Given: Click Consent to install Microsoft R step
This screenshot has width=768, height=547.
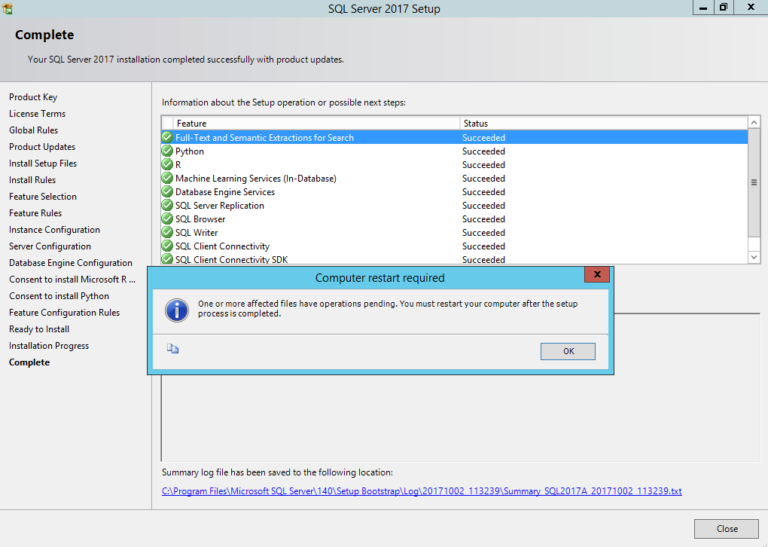Looking at the screenshot, I should point(72,279).
